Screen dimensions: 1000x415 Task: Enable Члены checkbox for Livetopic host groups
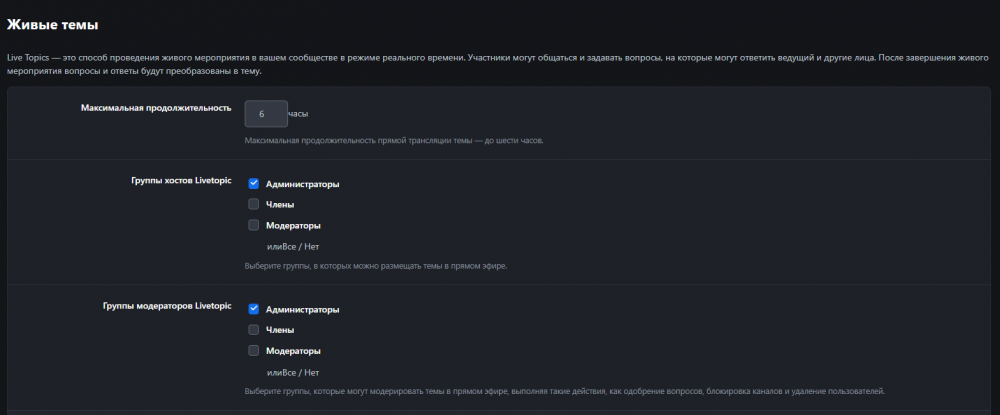coord(254,204)
